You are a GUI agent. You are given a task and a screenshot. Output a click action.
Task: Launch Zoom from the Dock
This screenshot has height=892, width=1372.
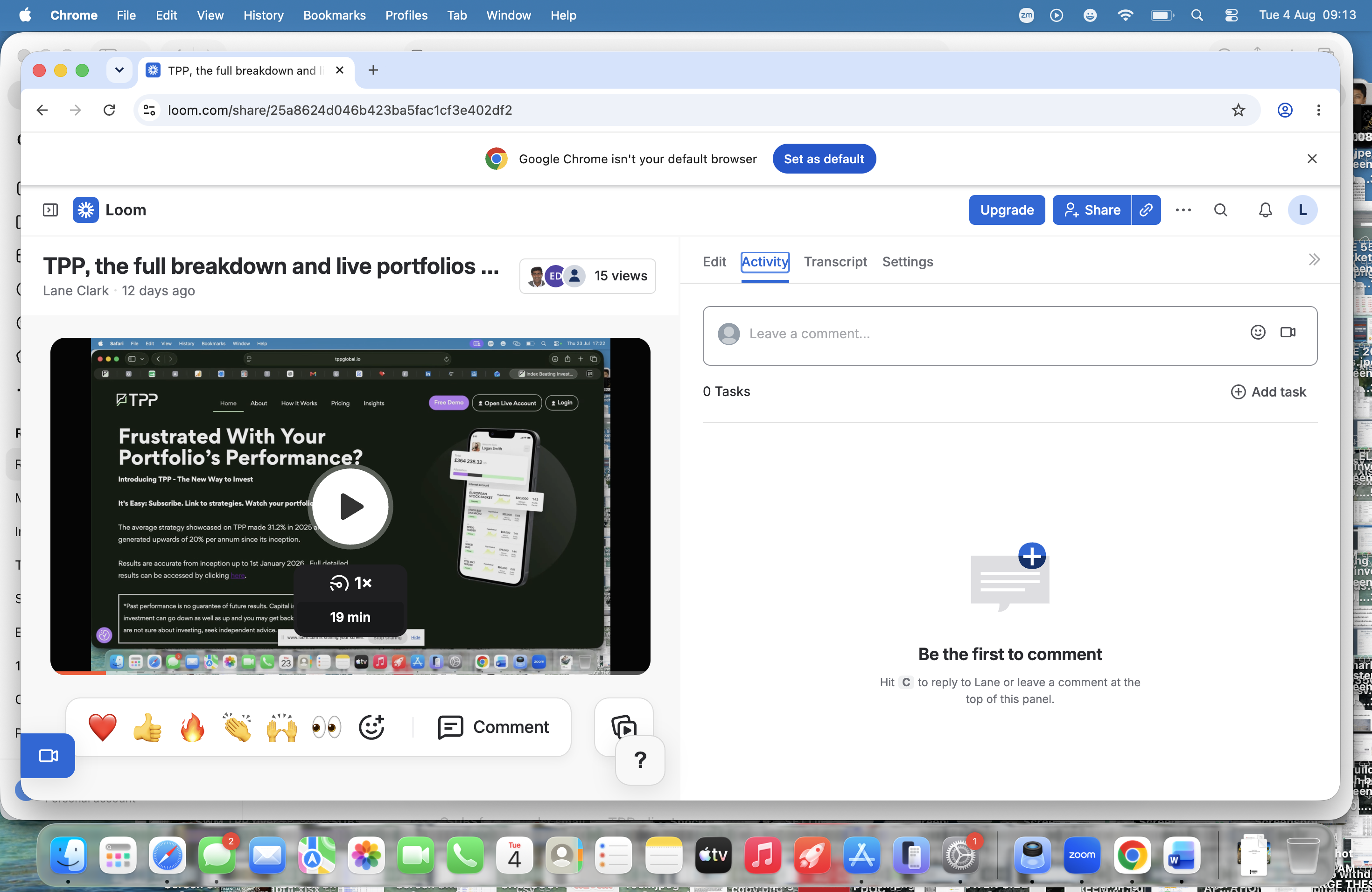[x=1081, y=856]
